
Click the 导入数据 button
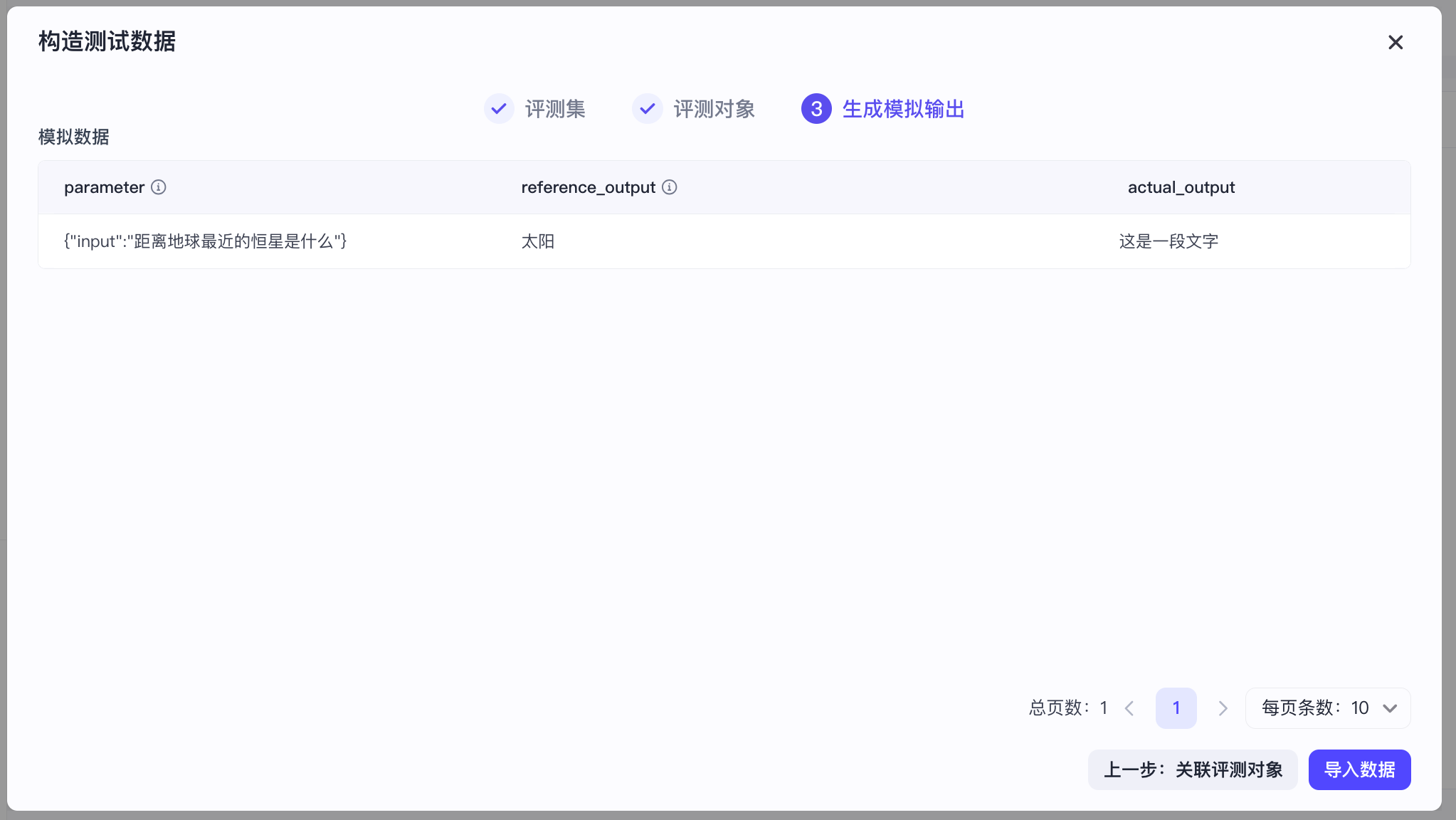[x=1360, y=769]
